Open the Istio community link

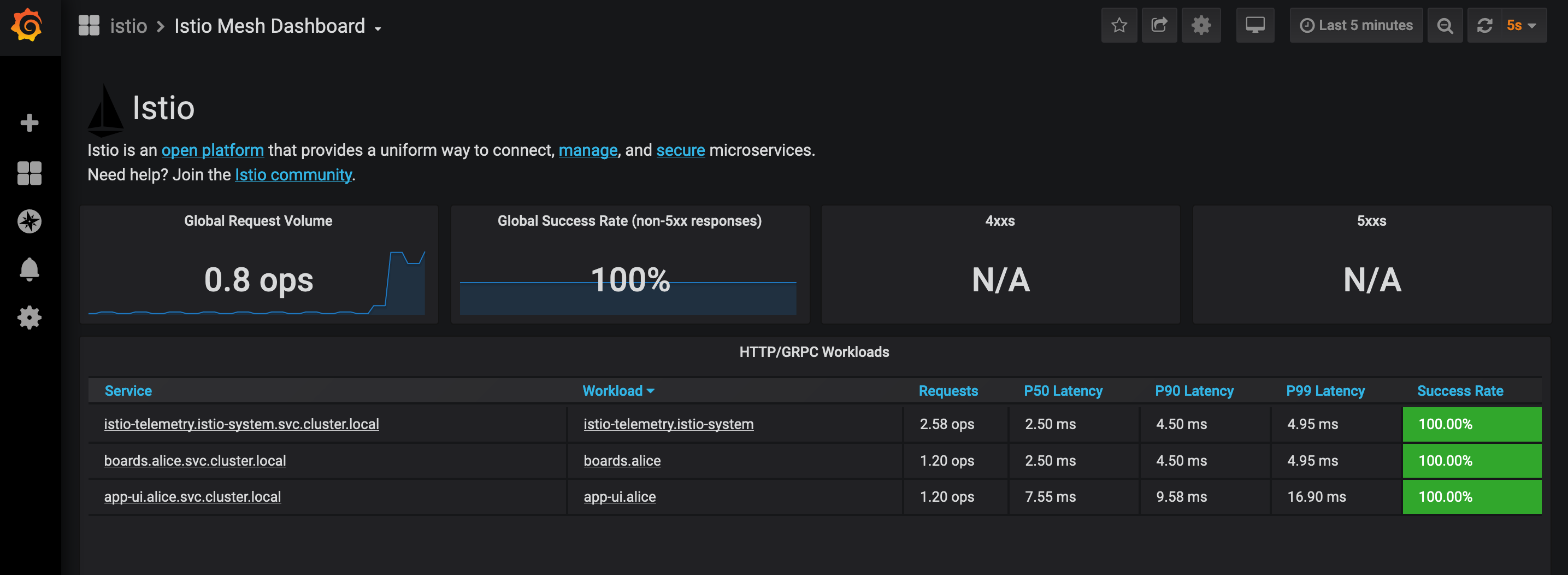point(293,175)
